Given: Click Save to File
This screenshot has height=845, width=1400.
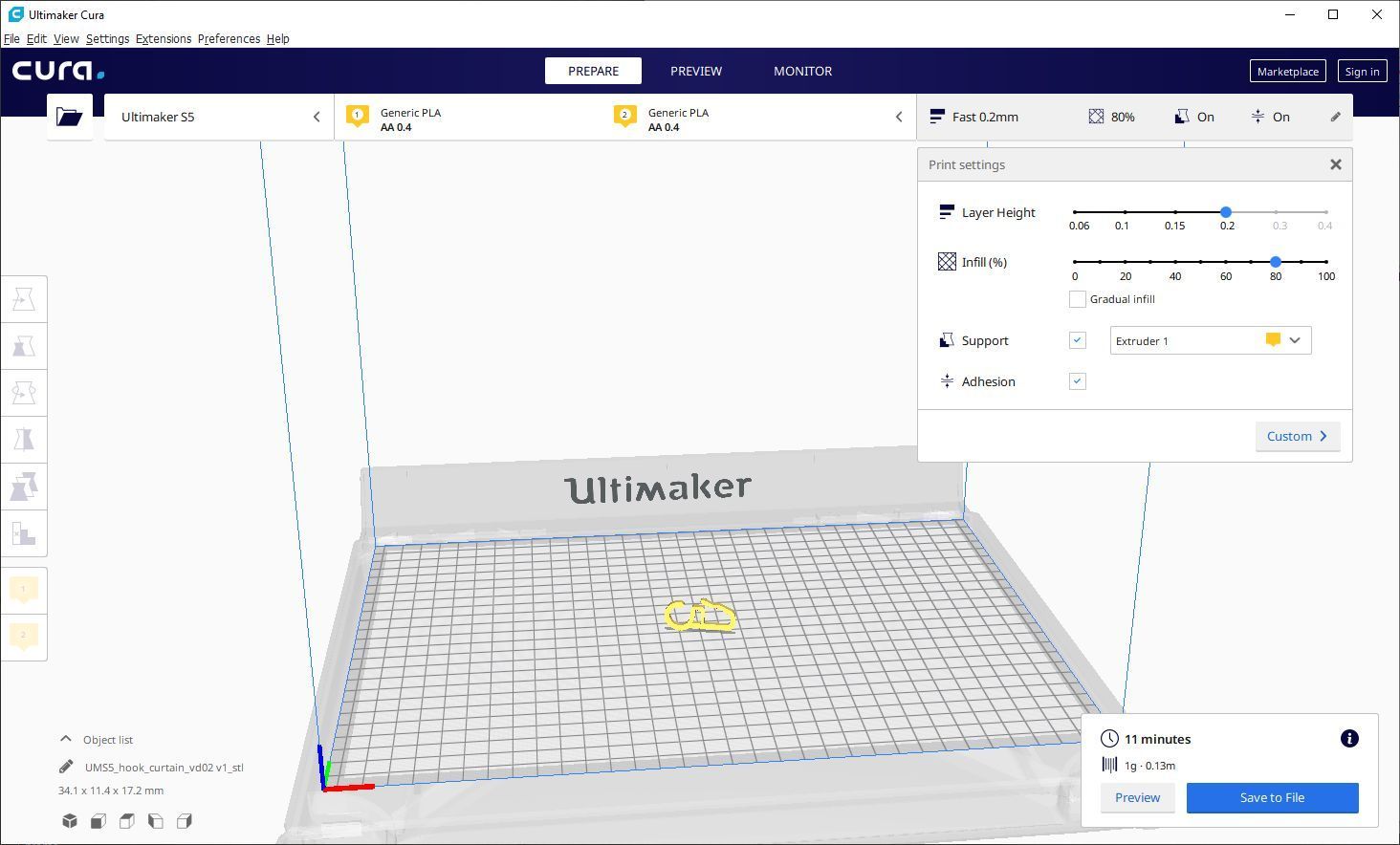Looking at the screenshot, I should tap(1272, 797).
